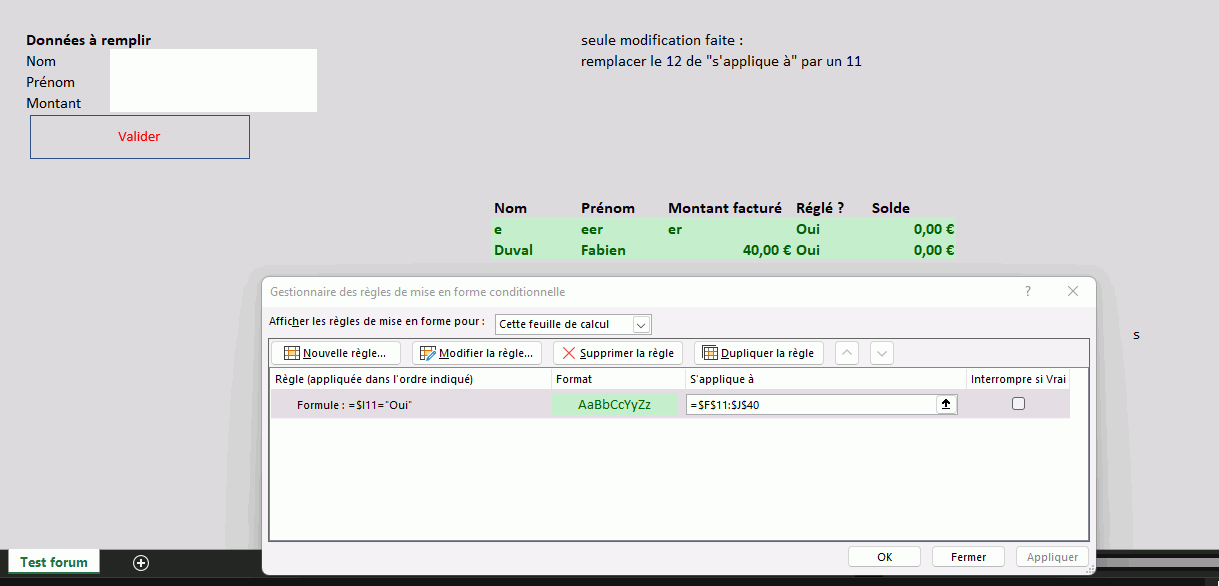Click the Duval cell in the table
The height and width of the screenshot is (586, 1219).
click(x=513, y=251)
